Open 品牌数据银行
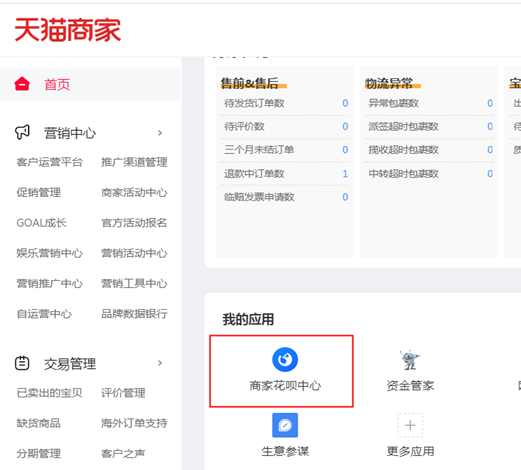 (134, 314)
